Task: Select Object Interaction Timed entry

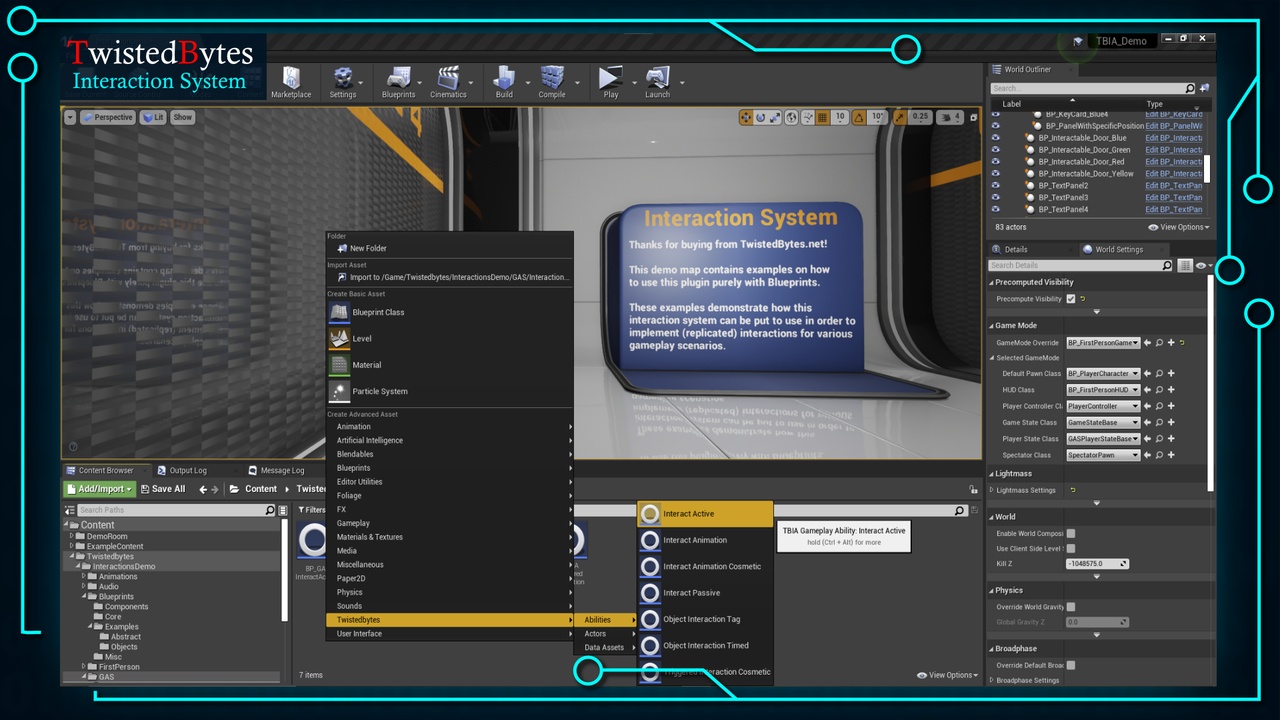Action: pos(705,645)
